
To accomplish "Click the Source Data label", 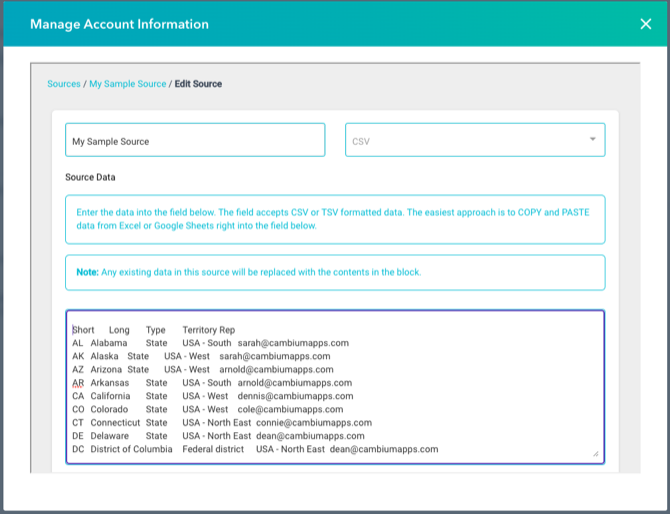I will click(x=90, y=177).
